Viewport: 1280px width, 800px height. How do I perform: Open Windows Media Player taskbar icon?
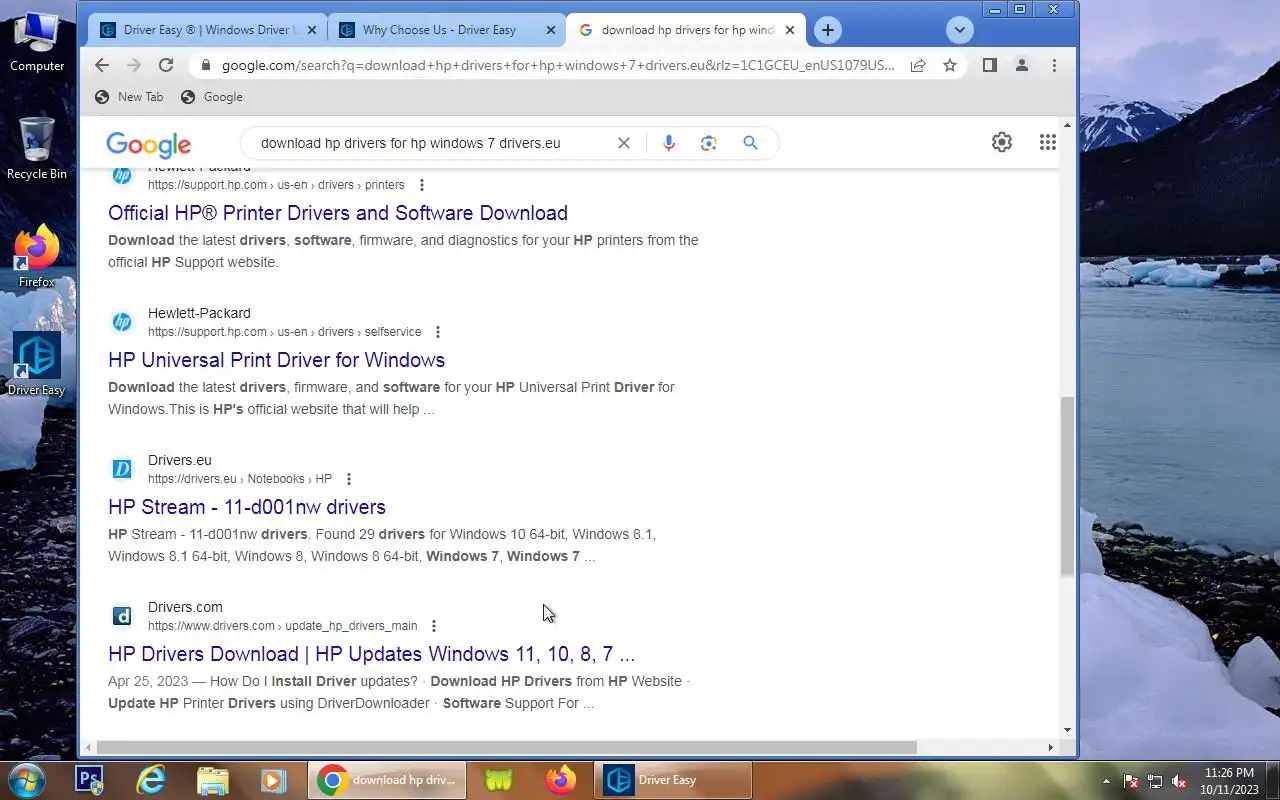tap(272, 780)
